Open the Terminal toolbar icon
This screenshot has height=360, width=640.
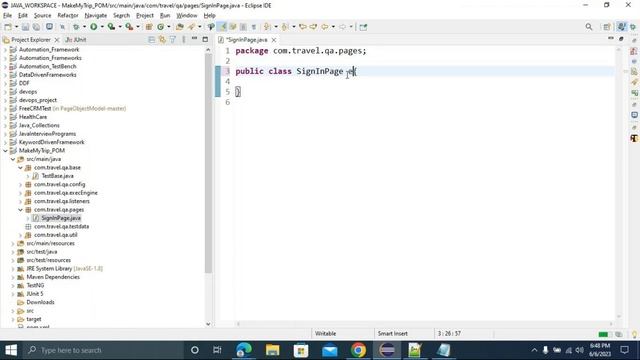49,27
